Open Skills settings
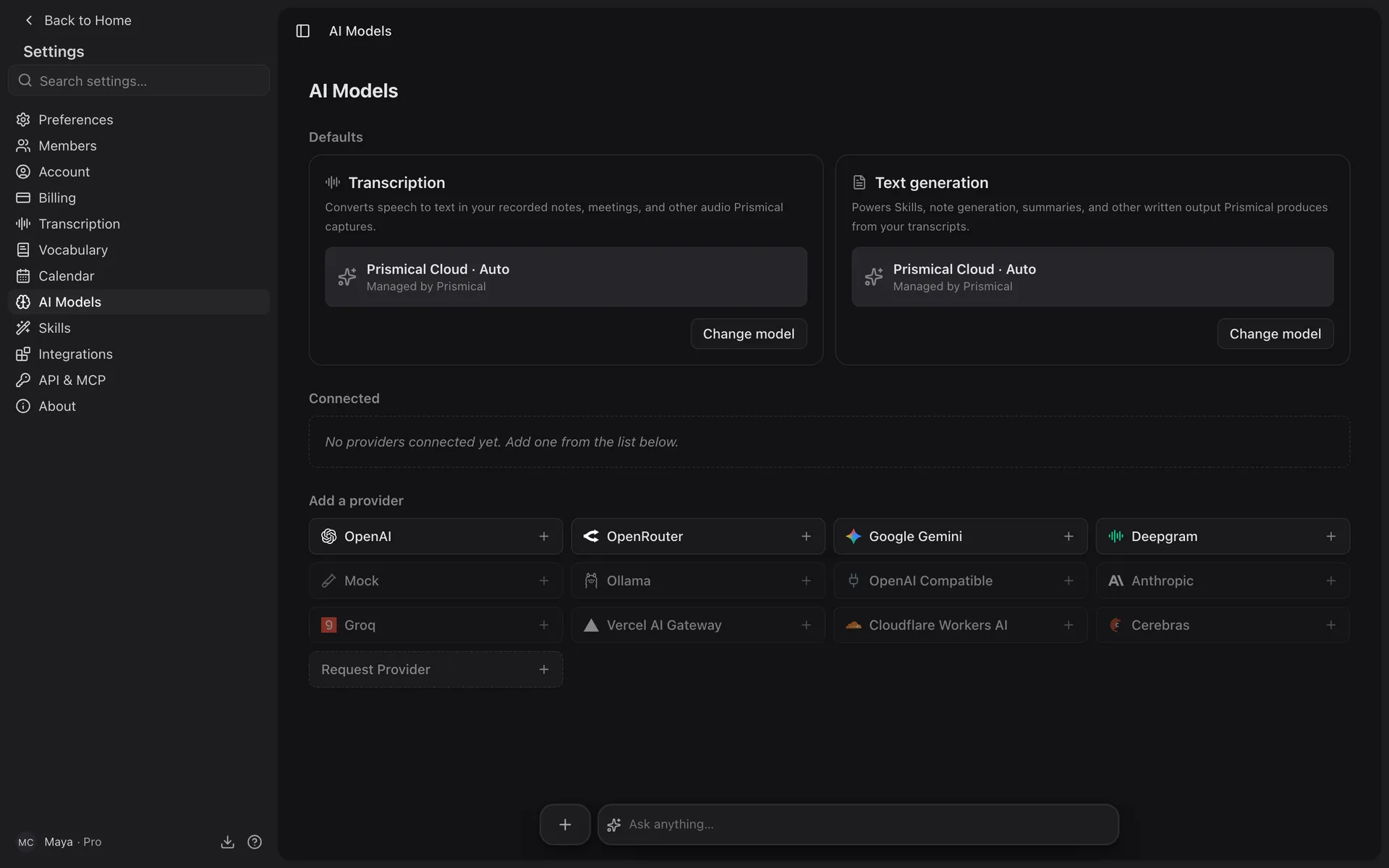Screen dimensions: 1389x868 coord(139,328)
